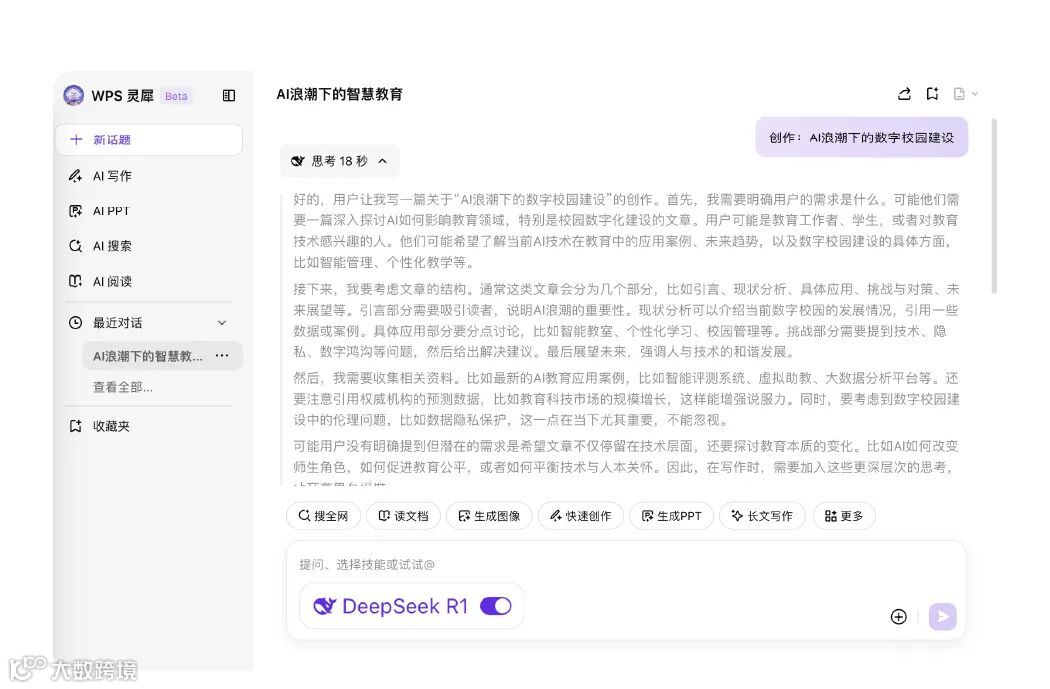1050x689 pixels.
Task: Click the 搜全网 skill button
Action: point(323,516)
